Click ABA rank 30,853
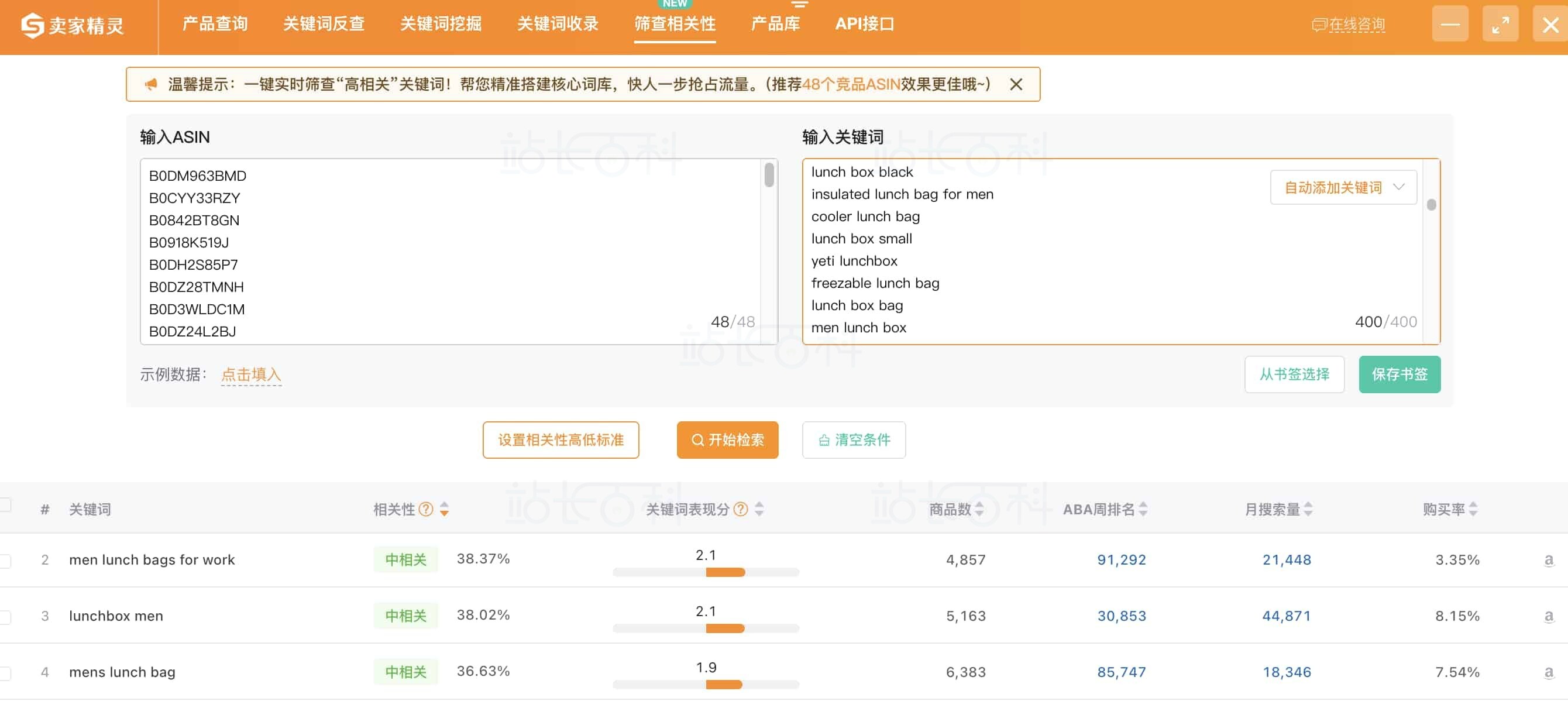This screenshot has width=1568, height=701. [x=1121, y=616]
